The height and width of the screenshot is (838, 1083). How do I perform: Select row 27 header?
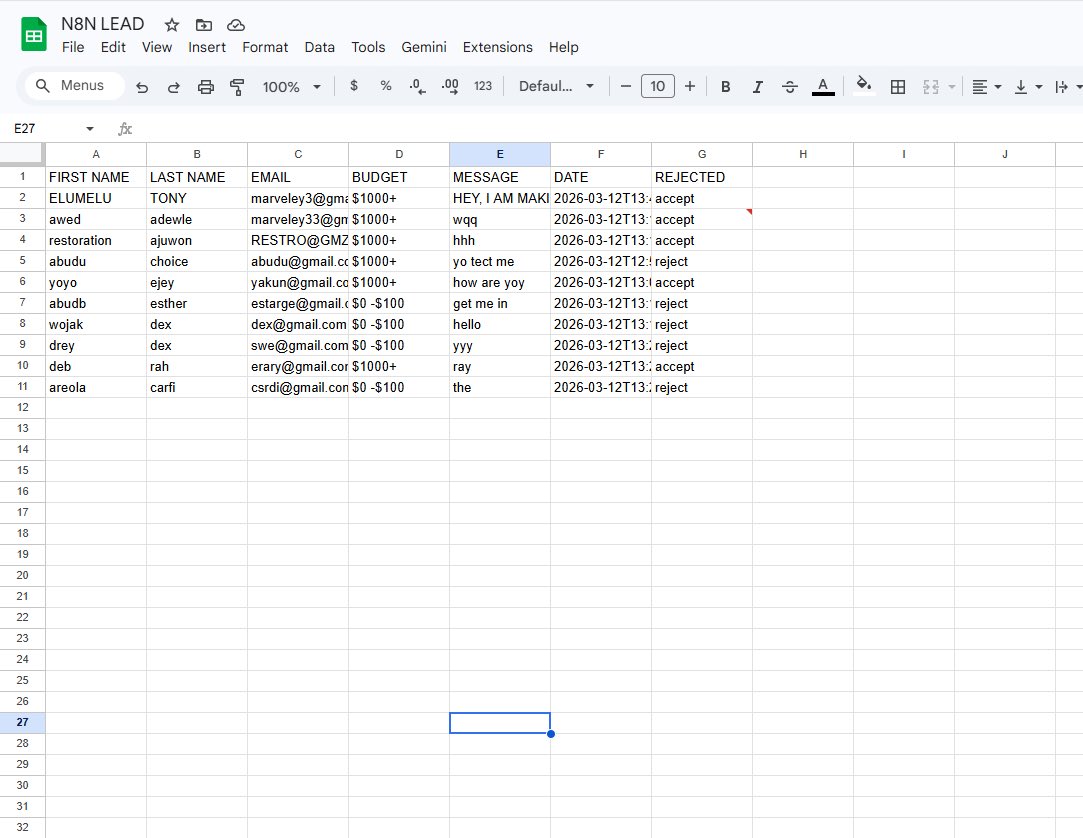point(23,723)
